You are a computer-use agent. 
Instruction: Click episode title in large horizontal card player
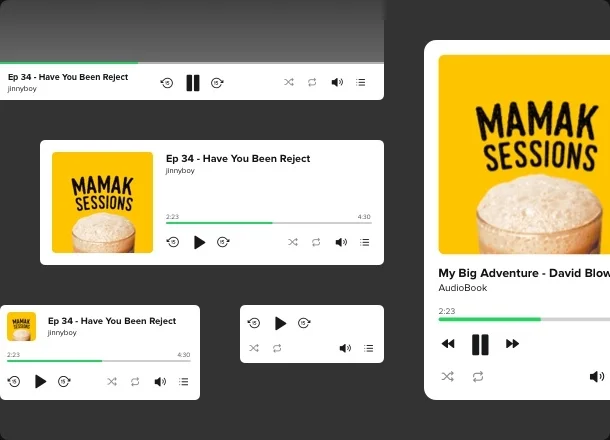point(238,158)
